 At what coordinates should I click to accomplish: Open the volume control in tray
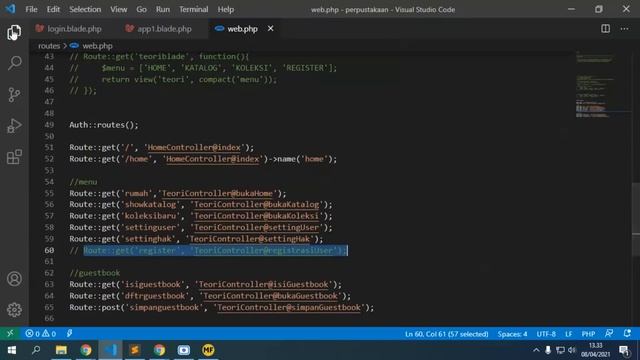point(572,350)
